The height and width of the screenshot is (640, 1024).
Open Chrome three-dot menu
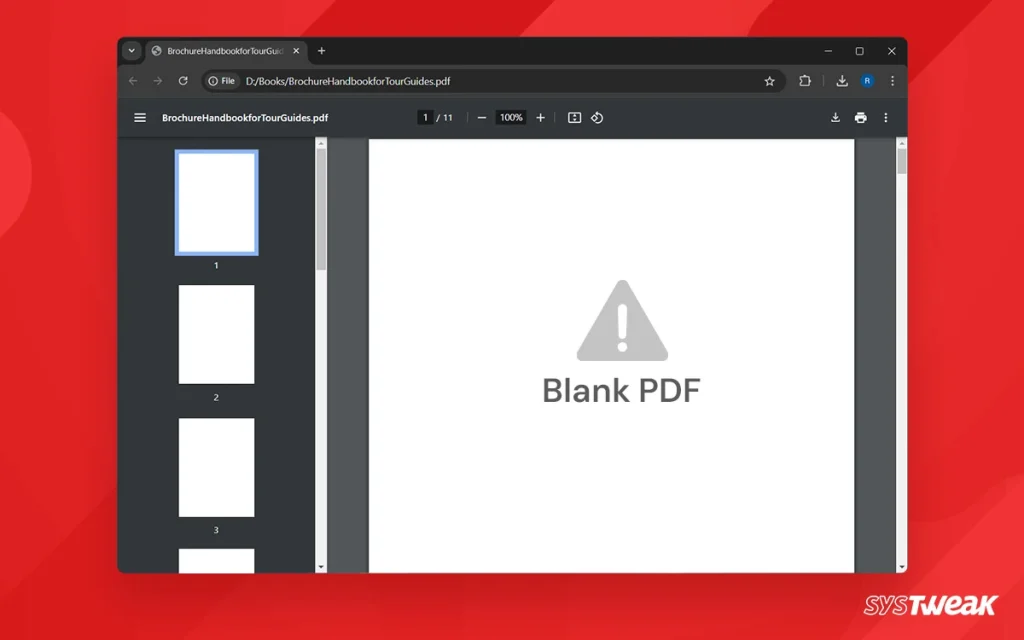892,81
